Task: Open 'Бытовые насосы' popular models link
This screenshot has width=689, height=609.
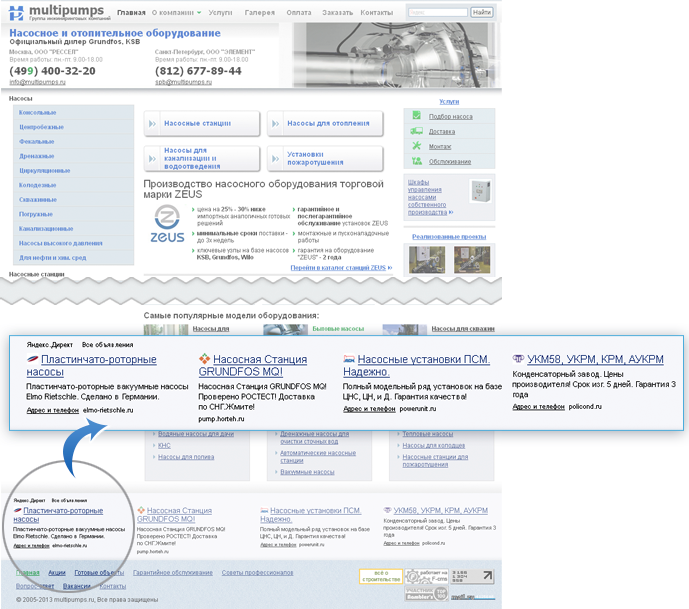Action: pyautogui.click(x=338, y=329)
